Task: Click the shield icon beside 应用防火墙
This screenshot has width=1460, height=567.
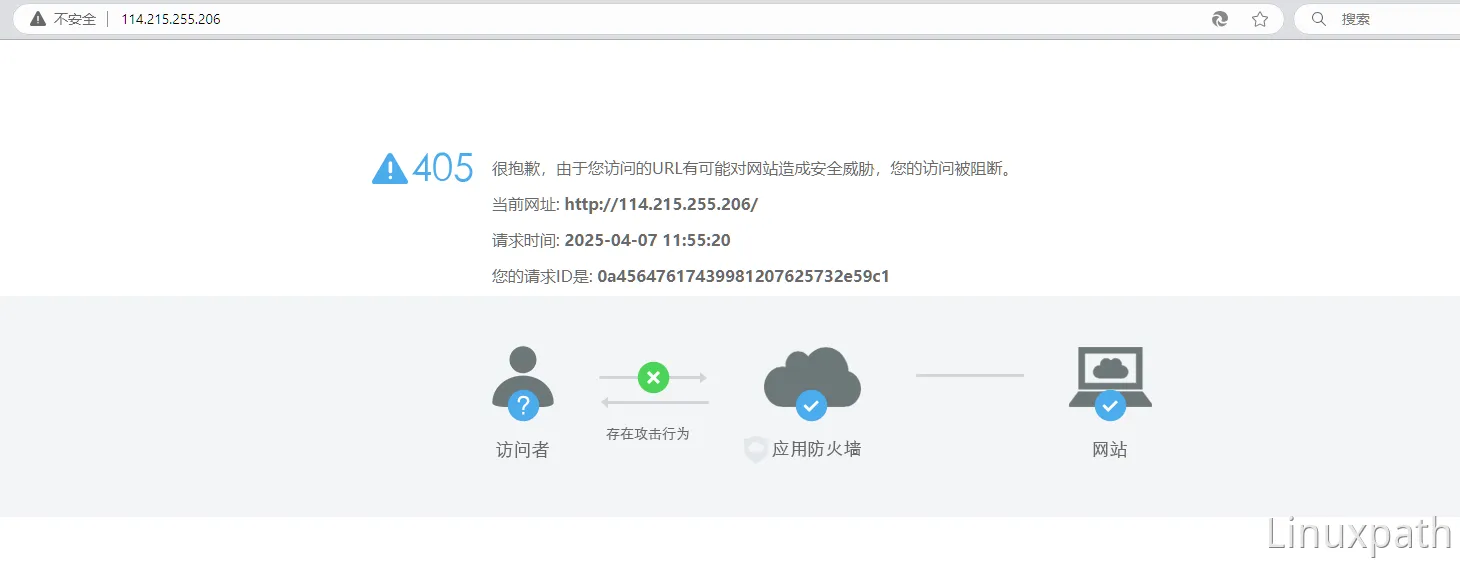Action: coord(756,449)
